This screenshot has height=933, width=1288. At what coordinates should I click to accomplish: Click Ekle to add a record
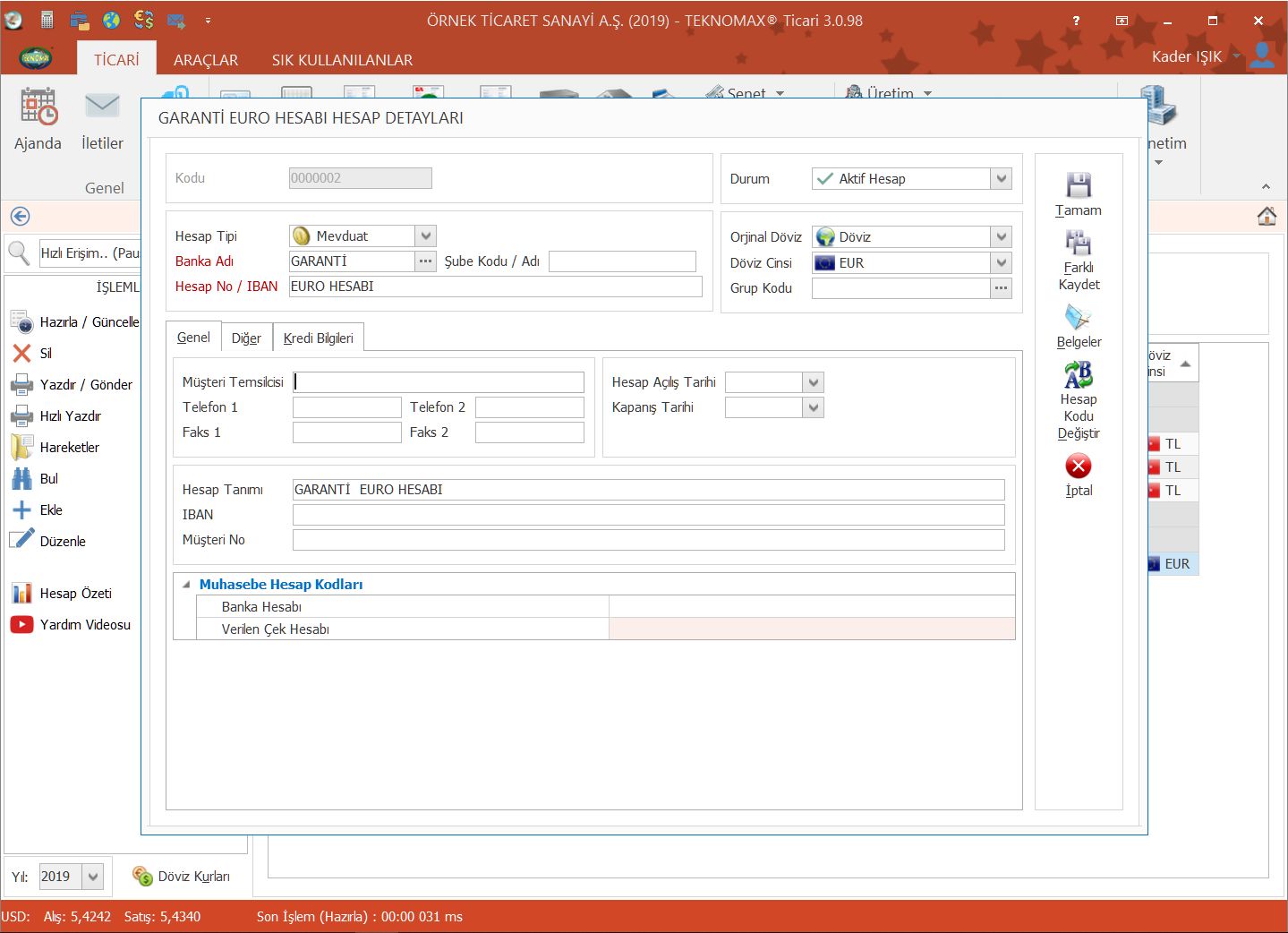37,509
